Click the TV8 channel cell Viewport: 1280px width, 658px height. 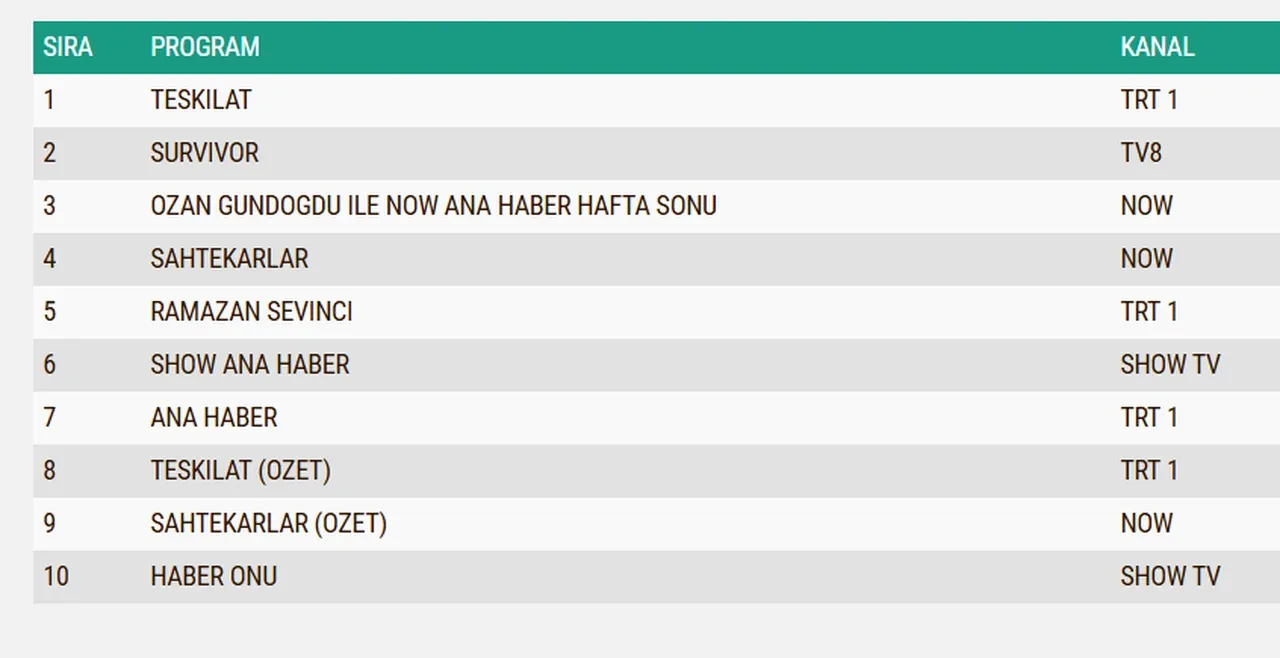tap(1141, 153)
